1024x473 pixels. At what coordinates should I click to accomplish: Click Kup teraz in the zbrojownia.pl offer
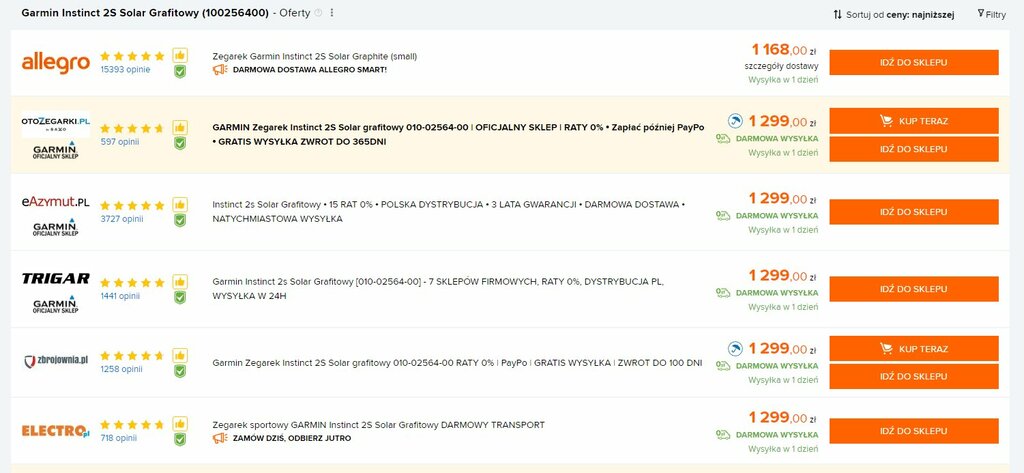pyautogui.click(x=914, y=349)
